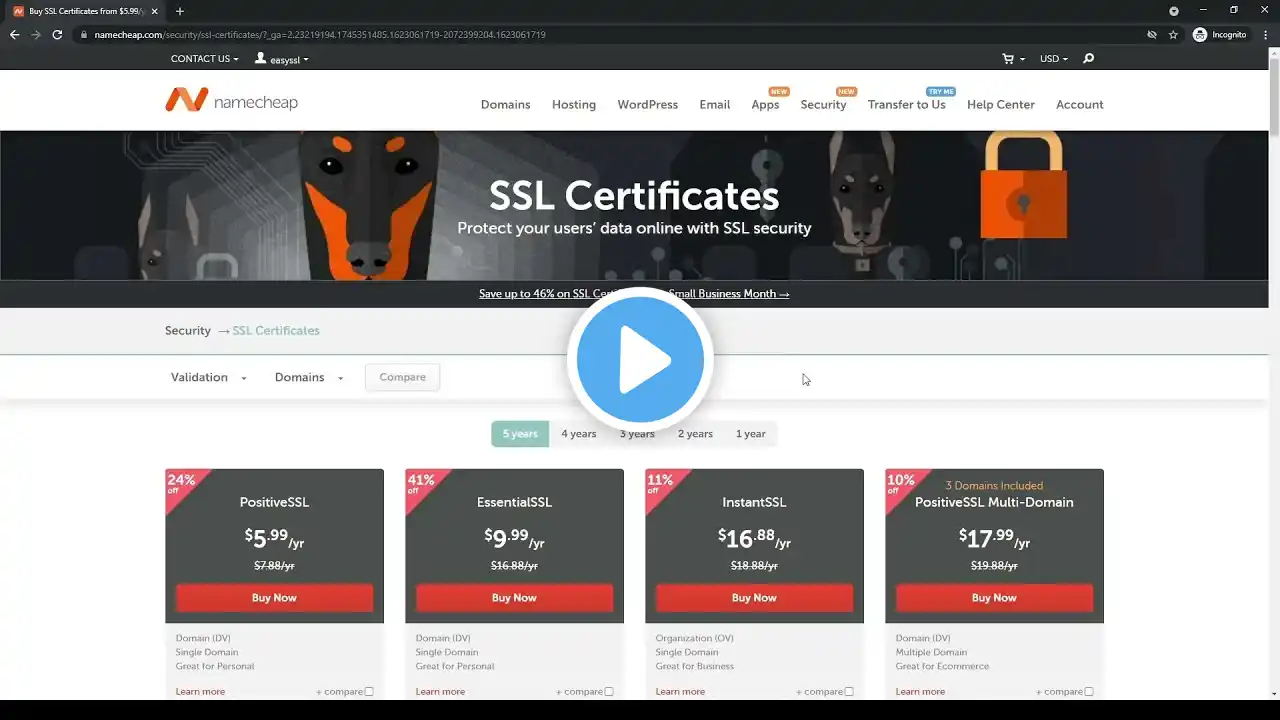1280x720 pixels.
Task: Open the Help Center menu
Action: 1001,104
